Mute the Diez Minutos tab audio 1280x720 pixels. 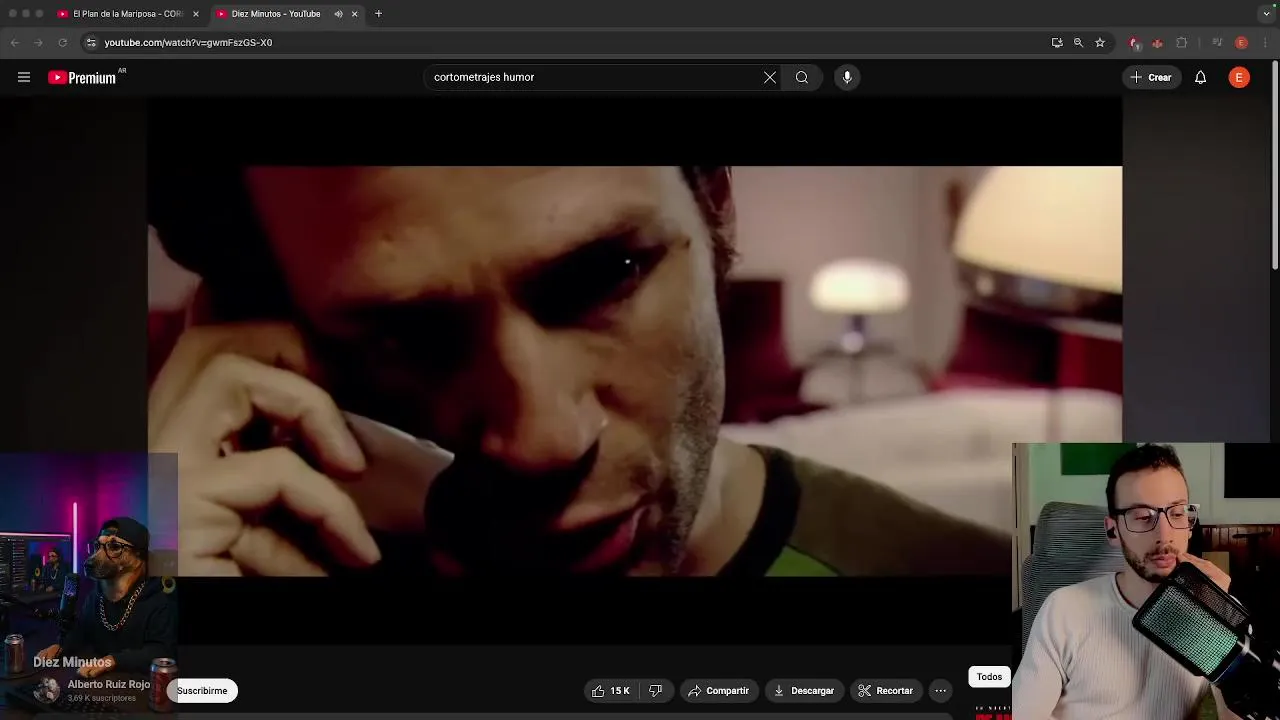[338, 14]
